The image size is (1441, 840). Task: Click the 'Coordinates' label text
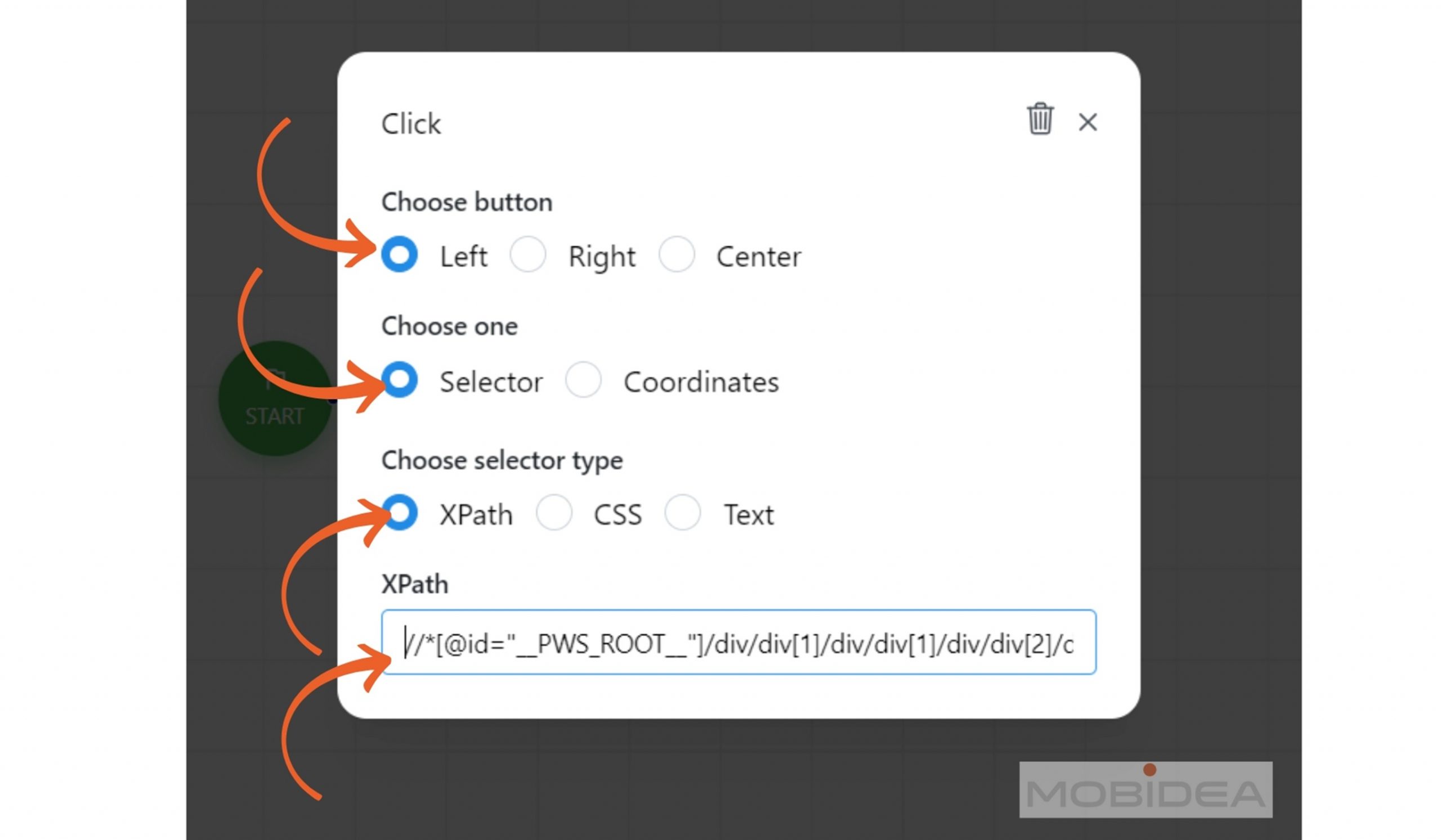(x=701, y=382)
